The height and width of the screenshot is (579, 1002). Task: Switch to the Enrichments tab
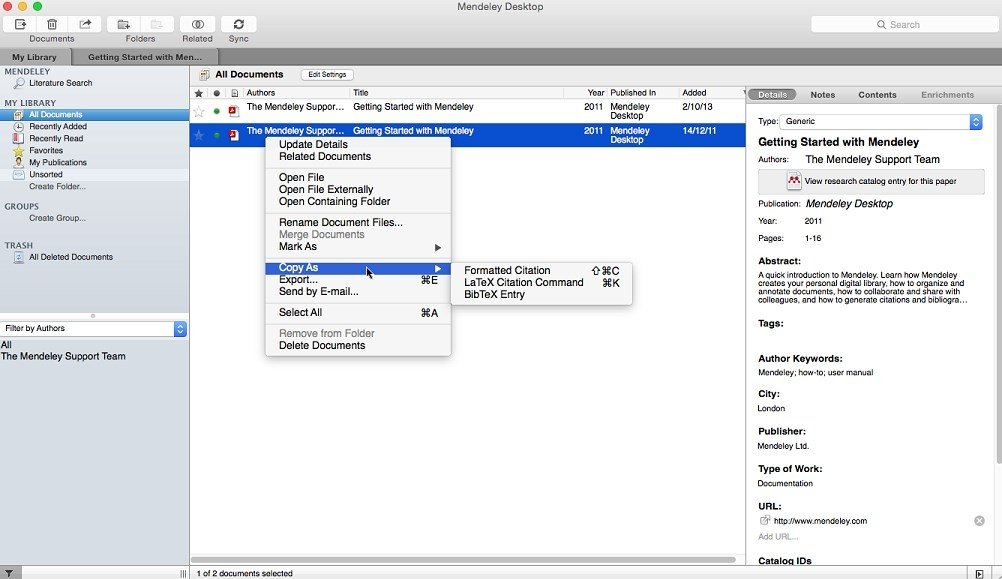[x=947, y=95]
